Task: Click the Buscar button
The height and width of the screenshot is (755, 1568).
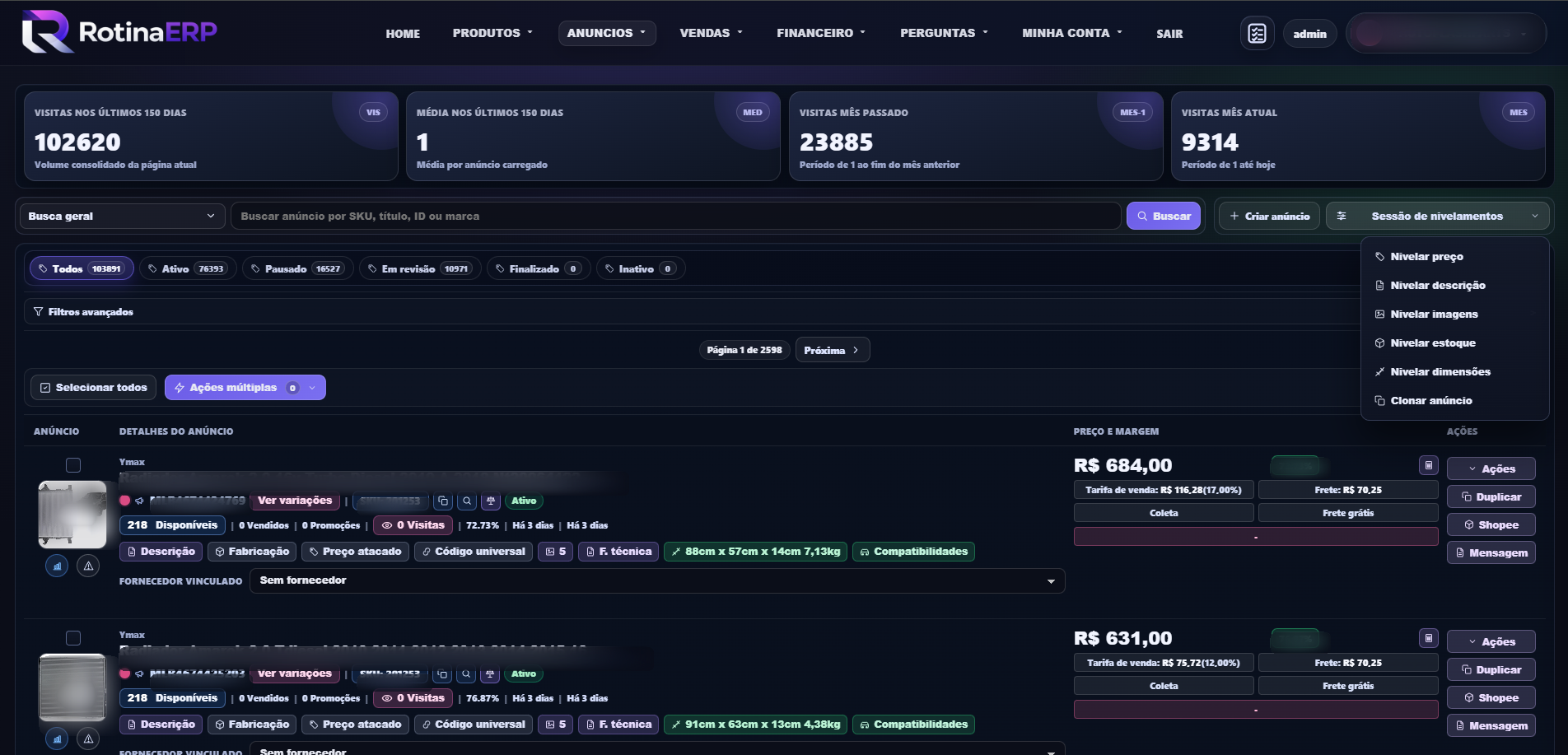Action: tap(1164, 216)
